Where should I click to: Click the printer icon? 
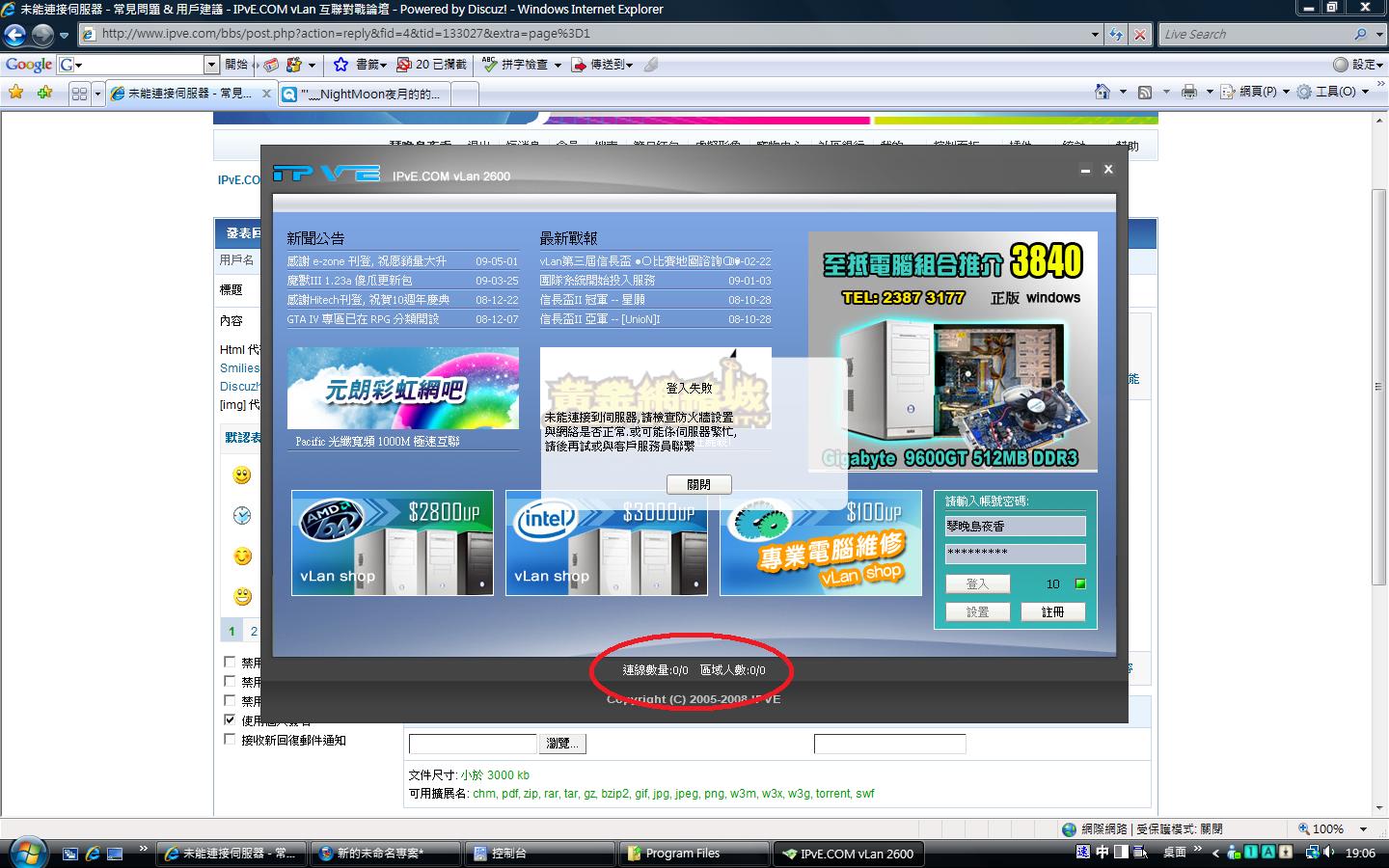[1189, 92]
